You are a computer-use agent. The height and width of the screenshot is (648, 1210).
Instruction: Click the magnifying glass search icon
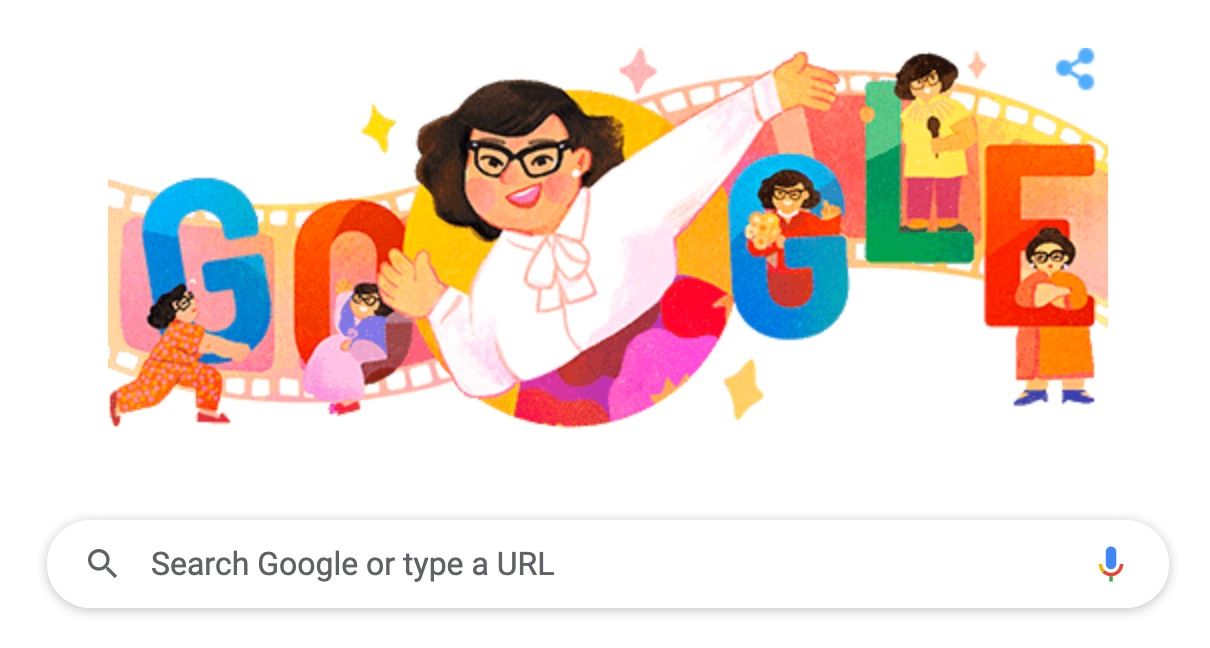click(102, 564)
